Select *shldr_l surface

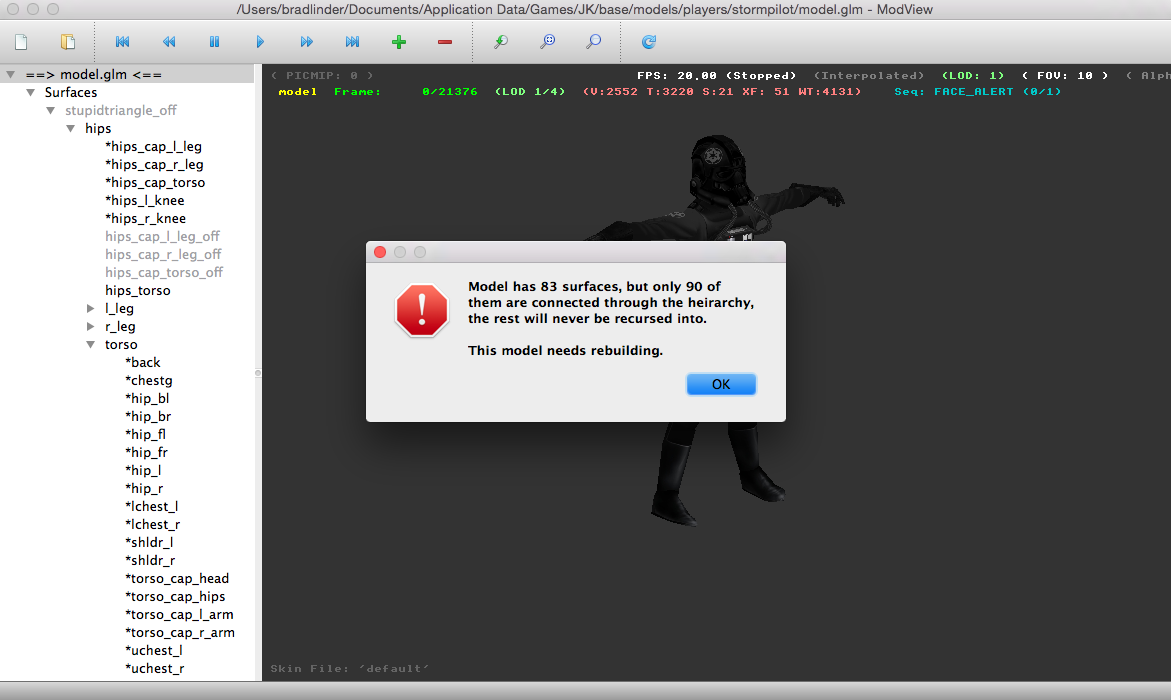click(x=149, y=542)
